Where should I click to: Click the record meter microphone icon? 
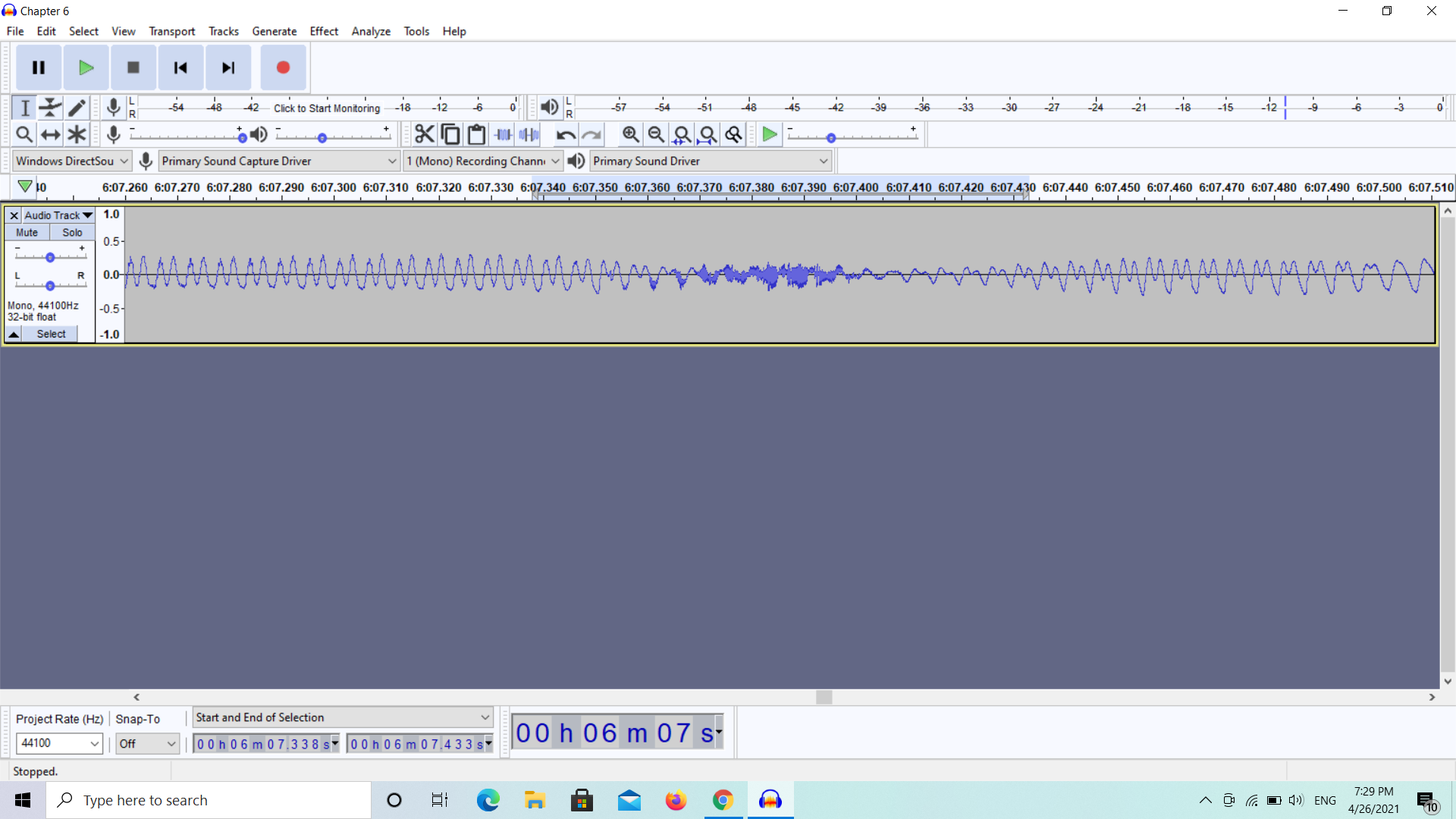114,108
